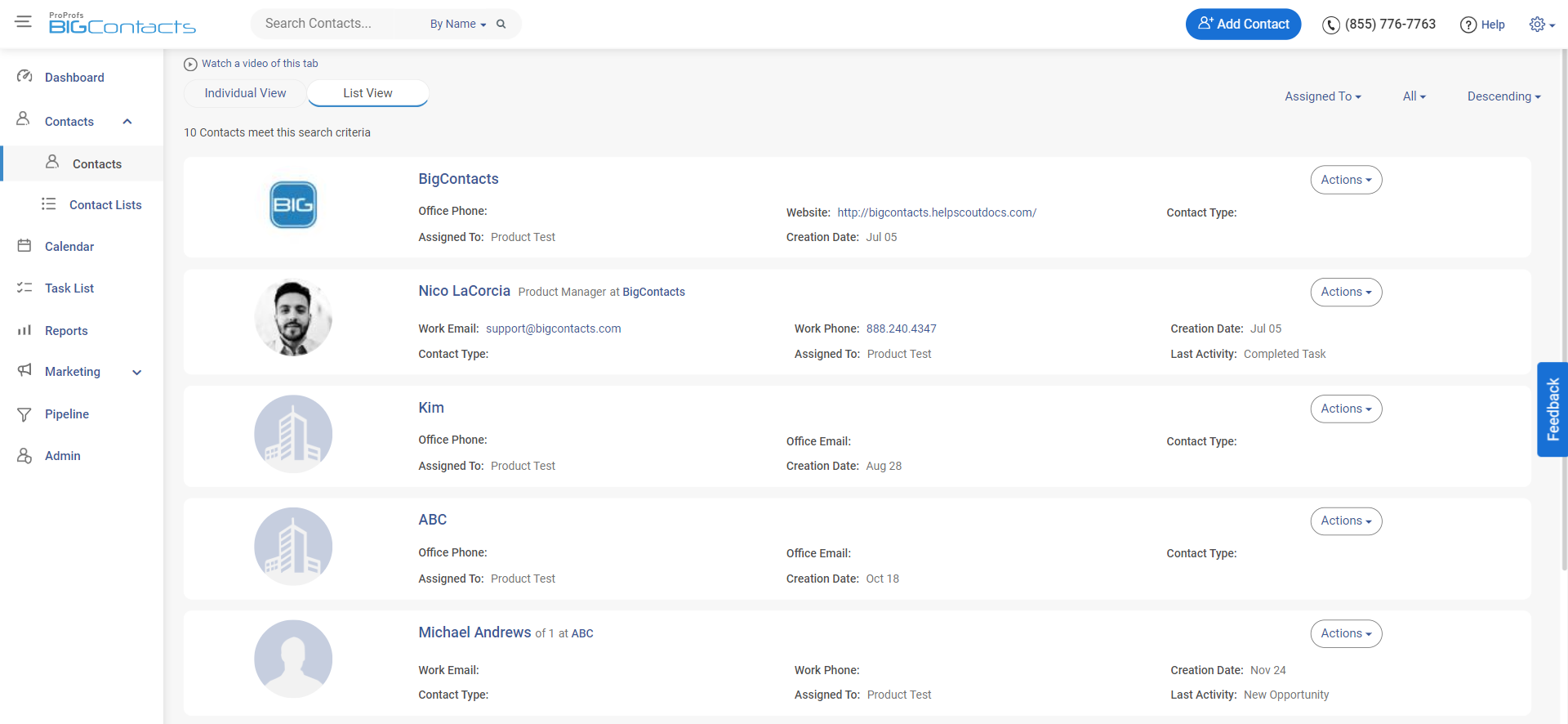Click the search magnifier icon
This screenshot has width=1568, height=724.
[x=501, y=24]
